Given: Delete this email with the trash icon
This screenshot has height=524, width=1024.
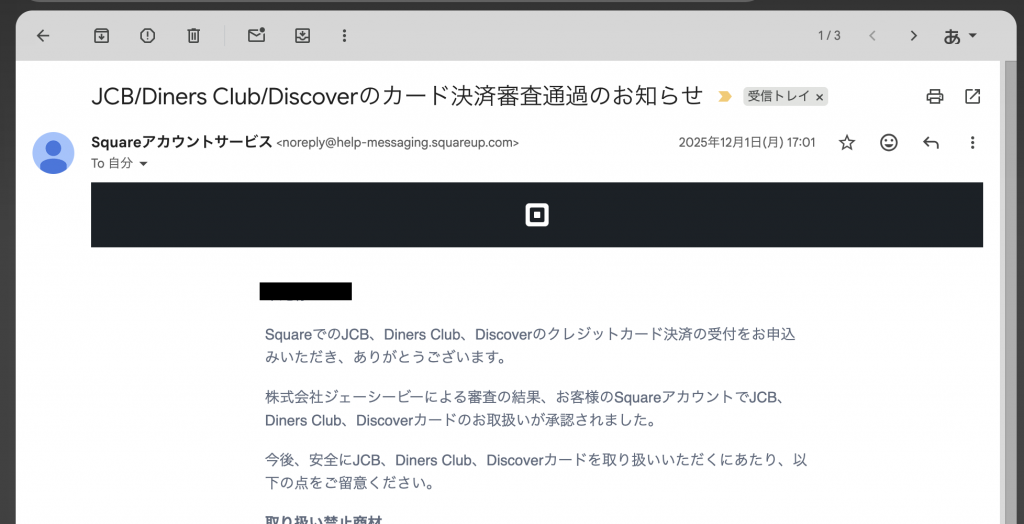Looking at the screenshot, I should tap(193, 36).
